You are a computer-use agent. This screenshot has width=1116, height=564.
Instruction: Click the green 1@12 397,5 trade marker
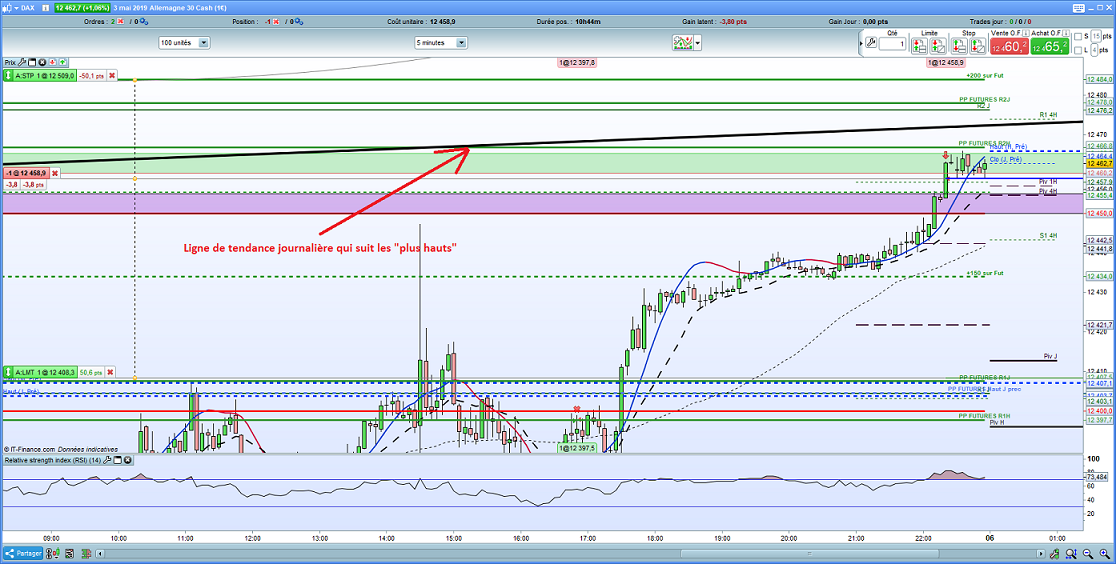[577, 449]
